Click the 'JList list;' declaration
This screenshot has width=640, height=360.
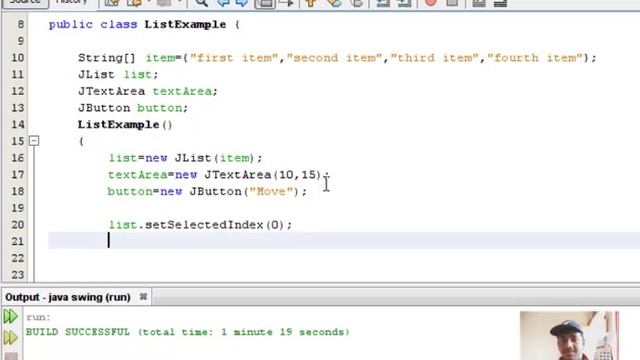click(x=118, y=75)
